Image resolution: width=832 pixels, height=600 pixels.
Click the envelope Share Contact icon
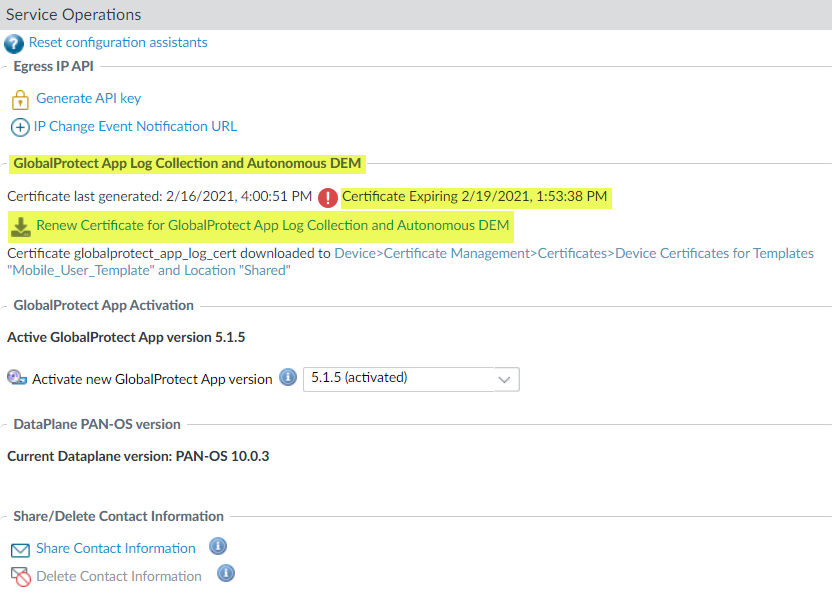pyautogui.click(x=20, y=550)
